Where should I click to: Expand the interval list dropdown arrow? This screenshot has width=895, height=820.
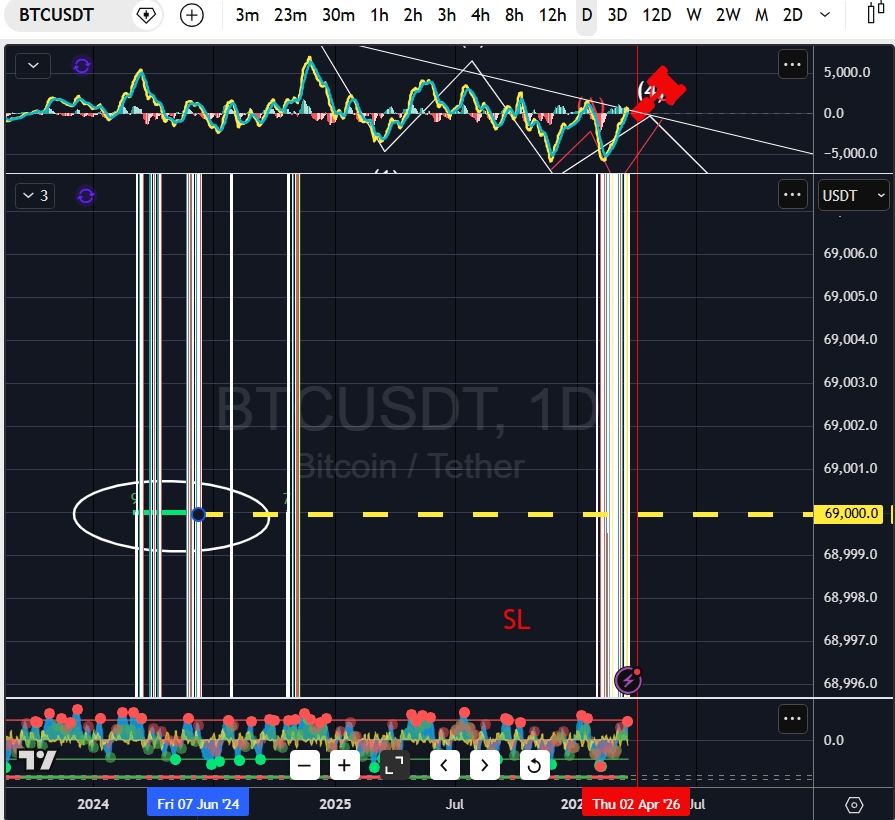tap(825, 15)
